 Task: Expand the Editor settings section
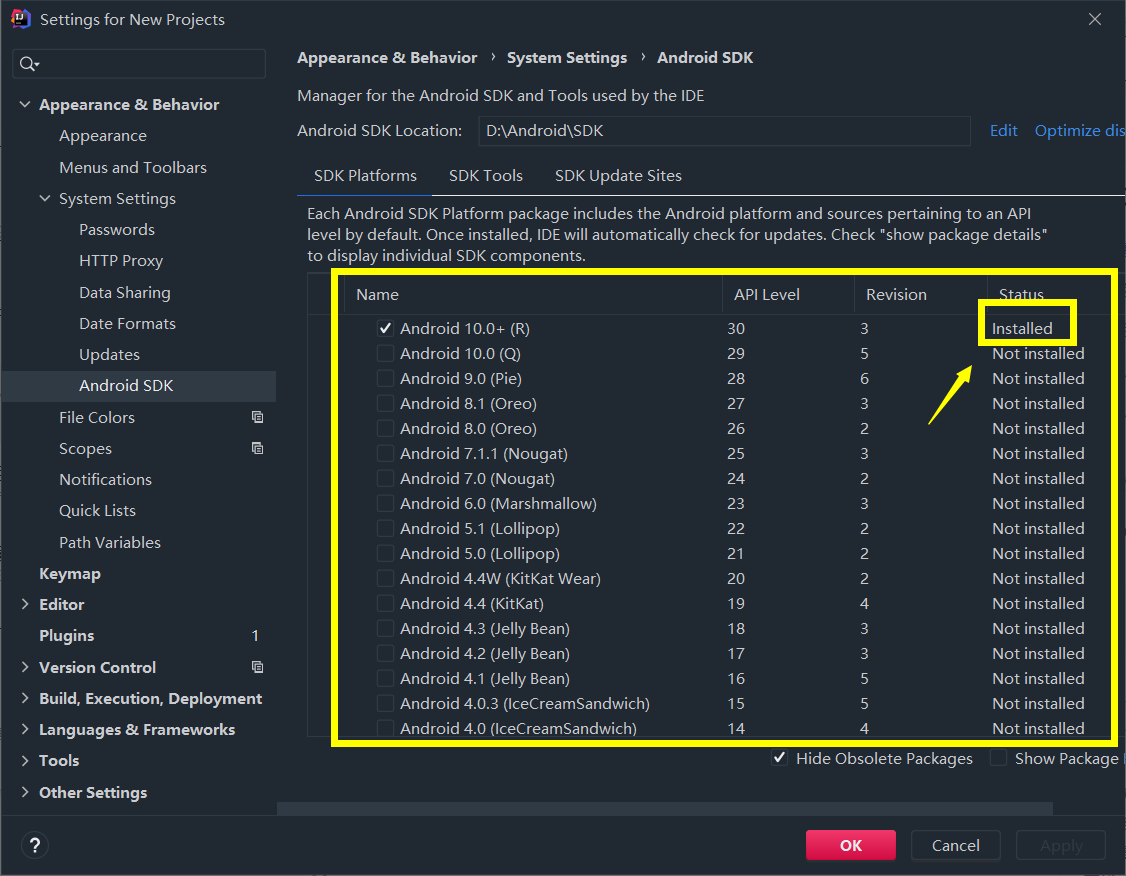pos(25,604)
